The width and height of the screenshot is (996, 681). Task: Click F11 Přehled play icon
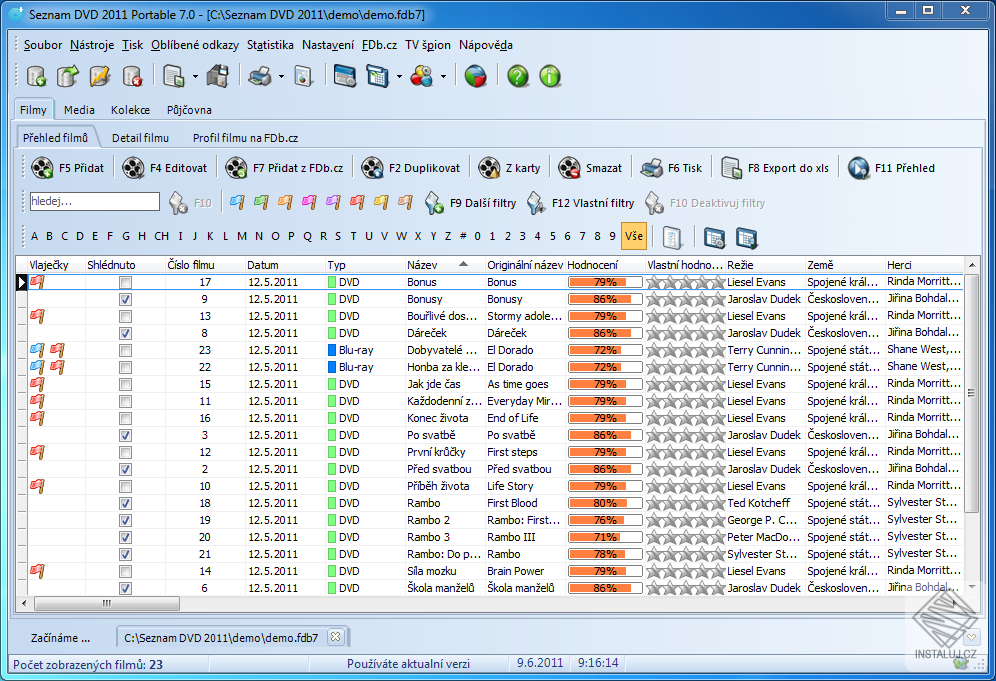[858, 168]
